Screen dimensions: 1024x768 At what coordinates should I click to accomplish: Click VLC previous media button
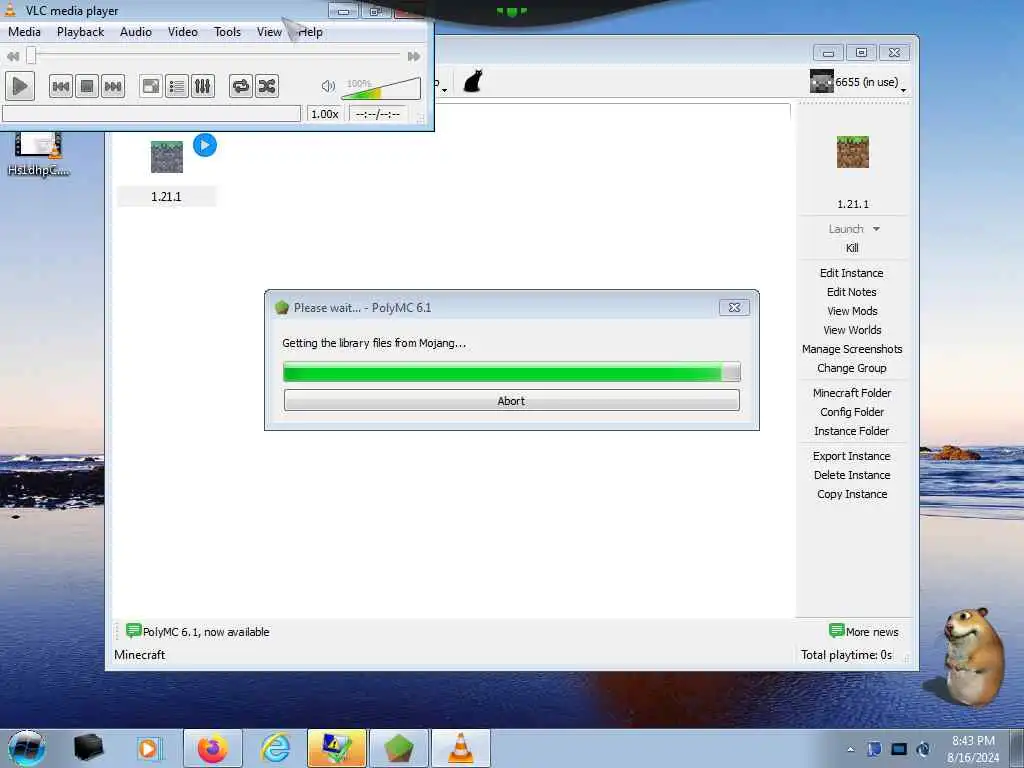(x=61, y=86)
